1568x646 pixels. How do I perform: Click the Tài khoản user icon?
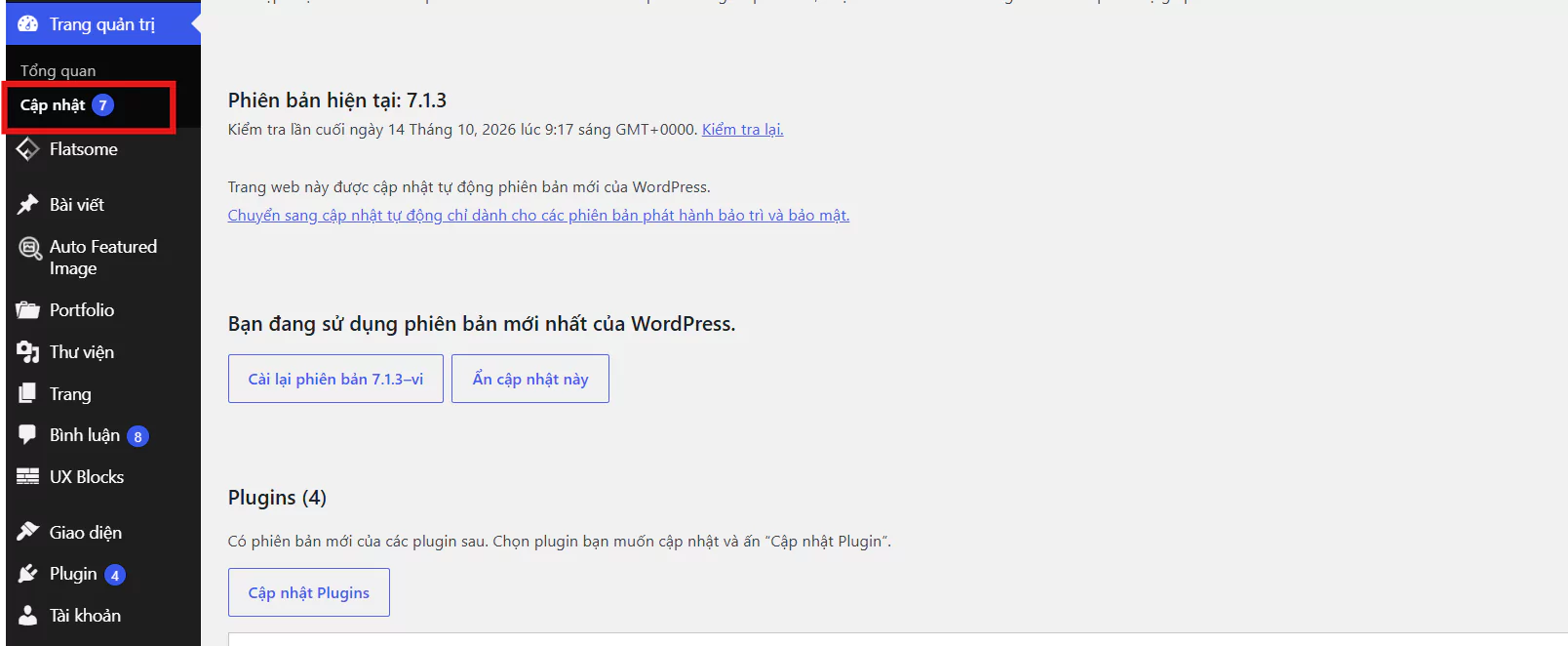pyautogui.click(x=27, y=616)
